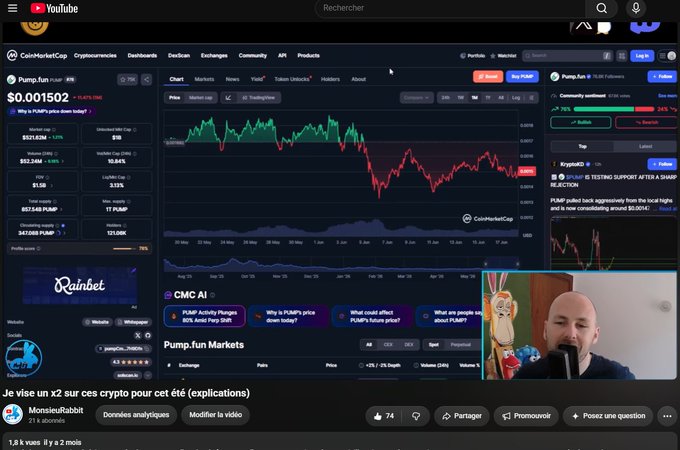Select the 24h chart range
The width and height of the screenshot is (680, 450).
[445, 98]
